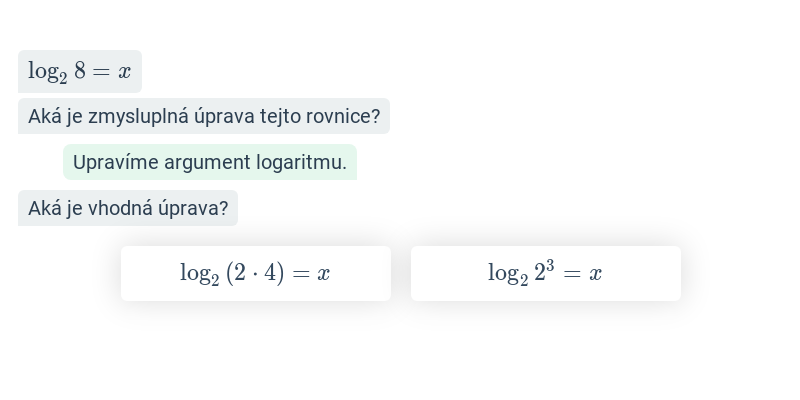Click the number 8 in the top equation
Screen dimensions: 800x400
click(x=80, y=70)
